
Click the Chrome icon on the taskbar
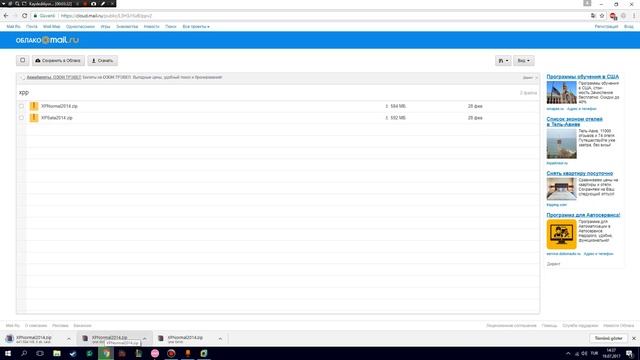[106, 353]
